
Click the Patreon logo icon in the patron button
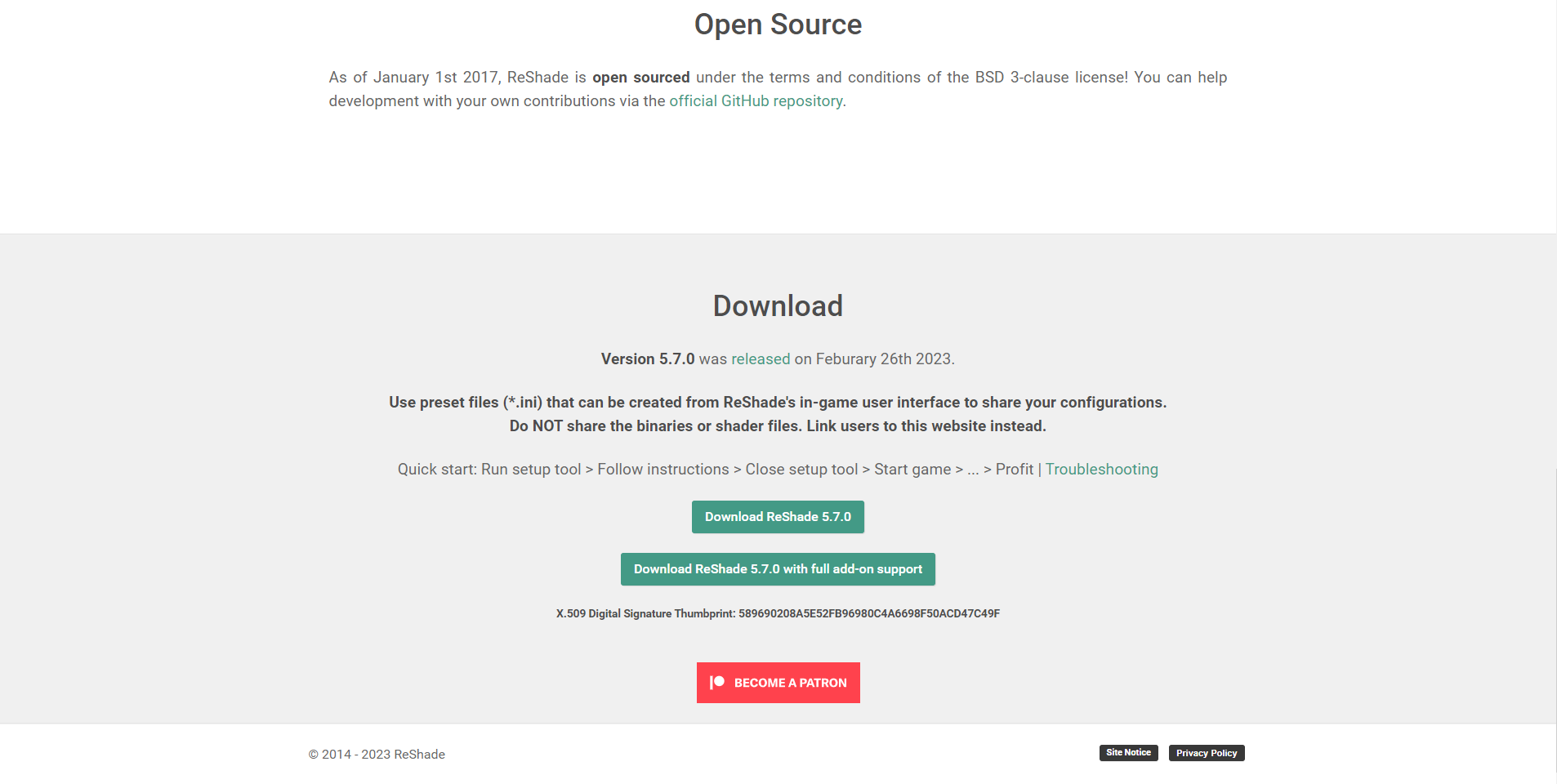point(717,683)
